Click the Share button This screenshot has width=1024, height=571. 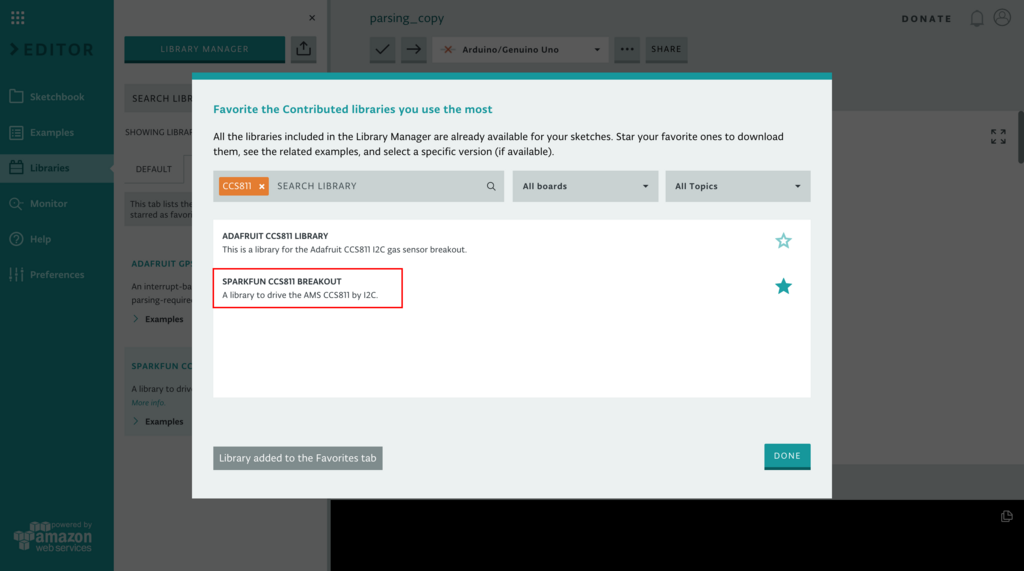pos(666,49)
